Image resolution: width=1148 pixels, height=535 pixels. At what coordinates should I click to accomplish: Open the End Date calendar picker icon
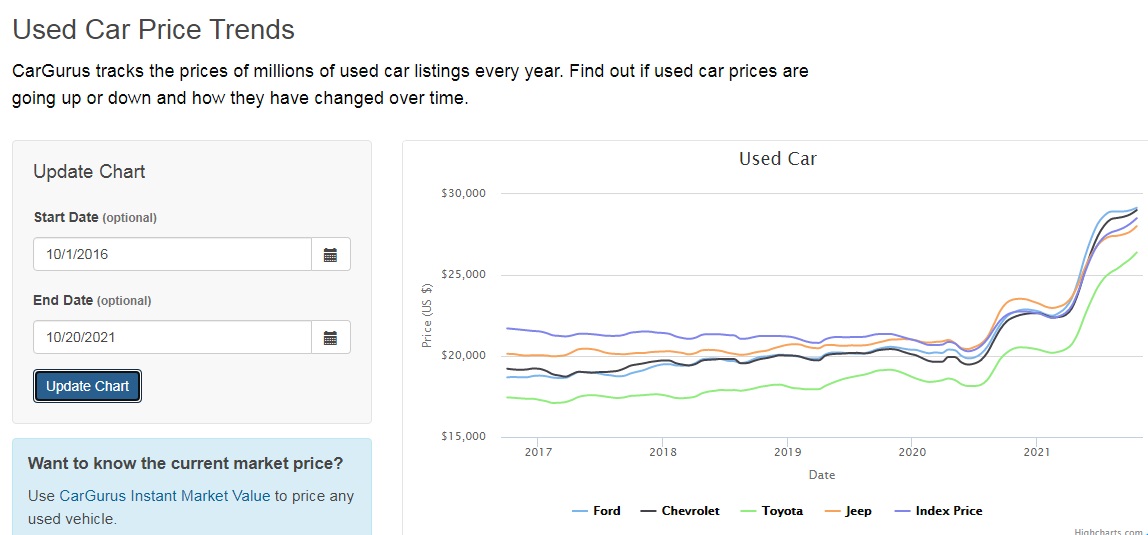(330, 338)
